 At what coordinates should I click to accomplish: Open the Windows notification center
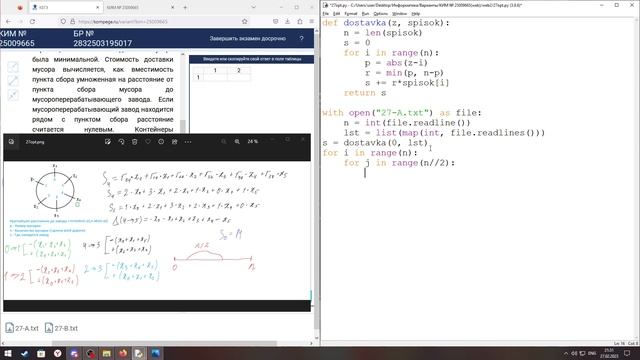(627, 353)
